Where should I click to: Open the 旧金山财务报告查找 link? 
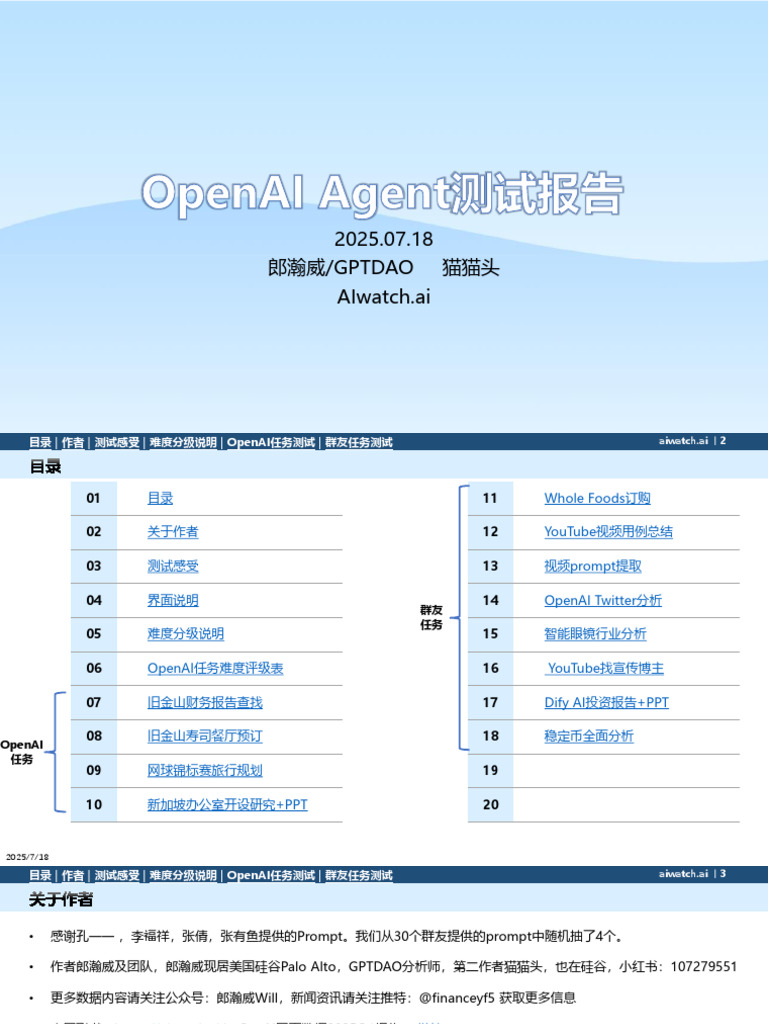205,703
